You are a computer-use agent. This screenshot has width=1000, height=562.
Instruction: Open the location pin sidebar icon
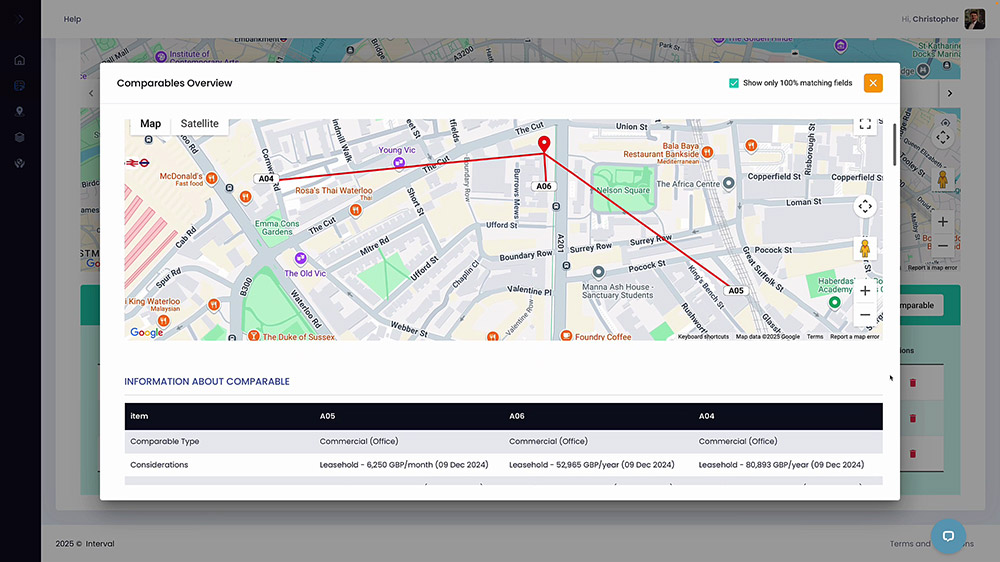pyautogui.click(x=20, y=112)
